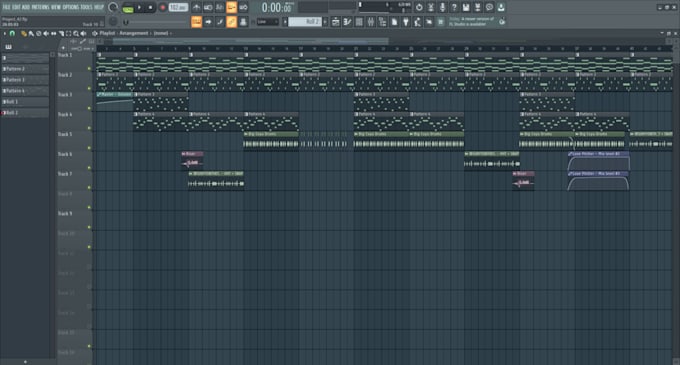Toggle green pattern/song mode switch
Viewport: 680px width, 365px height.
(128, 8)
